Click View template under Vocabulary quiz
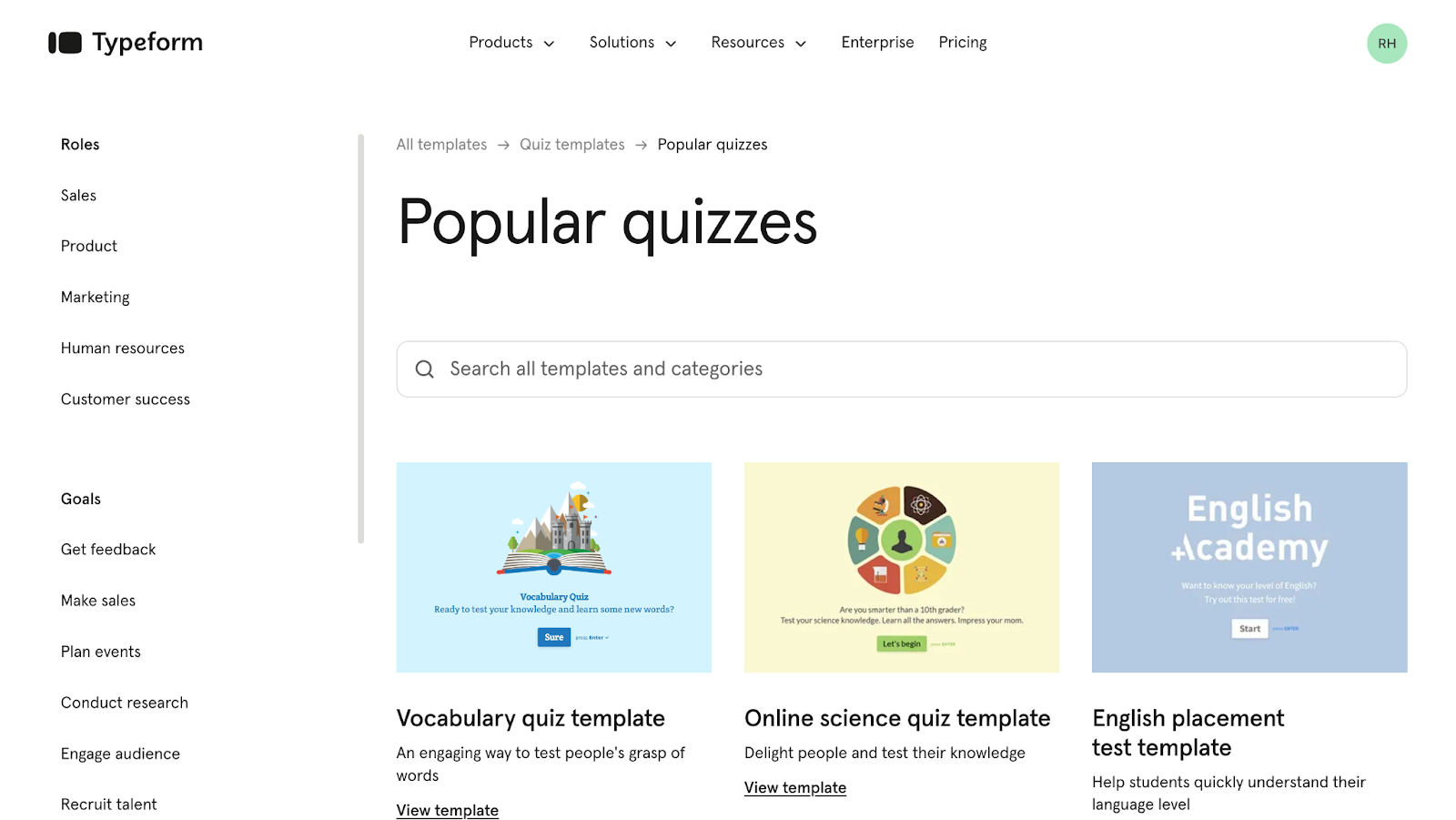 448,810
